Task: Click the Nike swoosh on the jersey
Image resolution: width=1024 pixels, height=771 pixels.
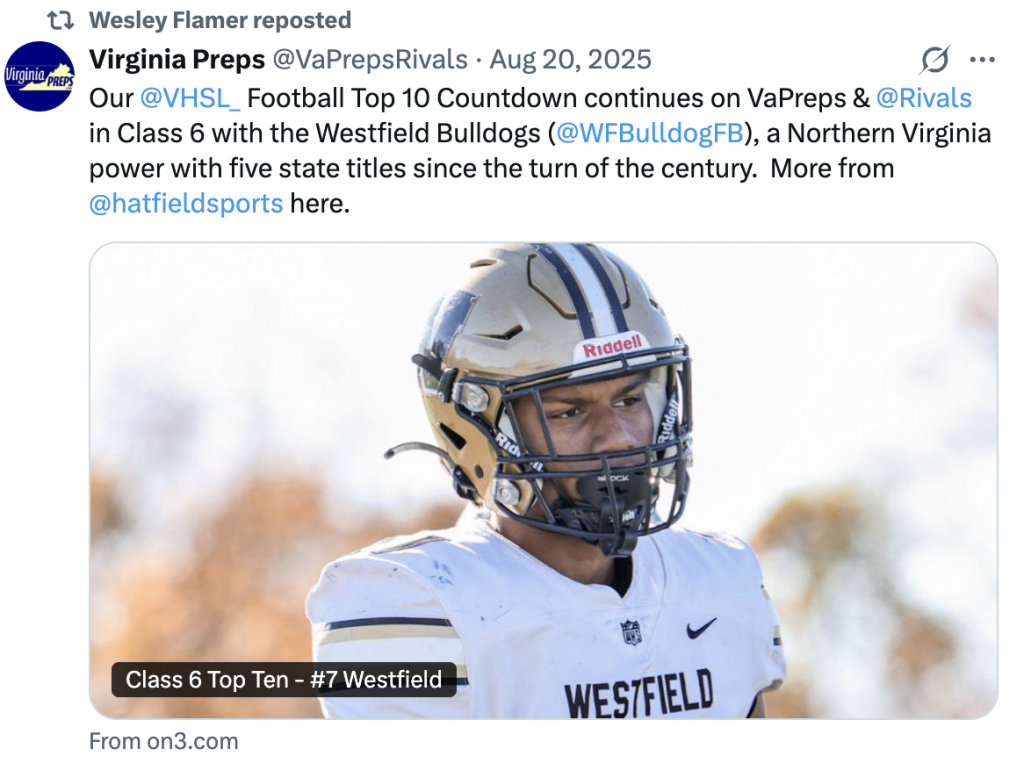Action: [x=701, y=627]
